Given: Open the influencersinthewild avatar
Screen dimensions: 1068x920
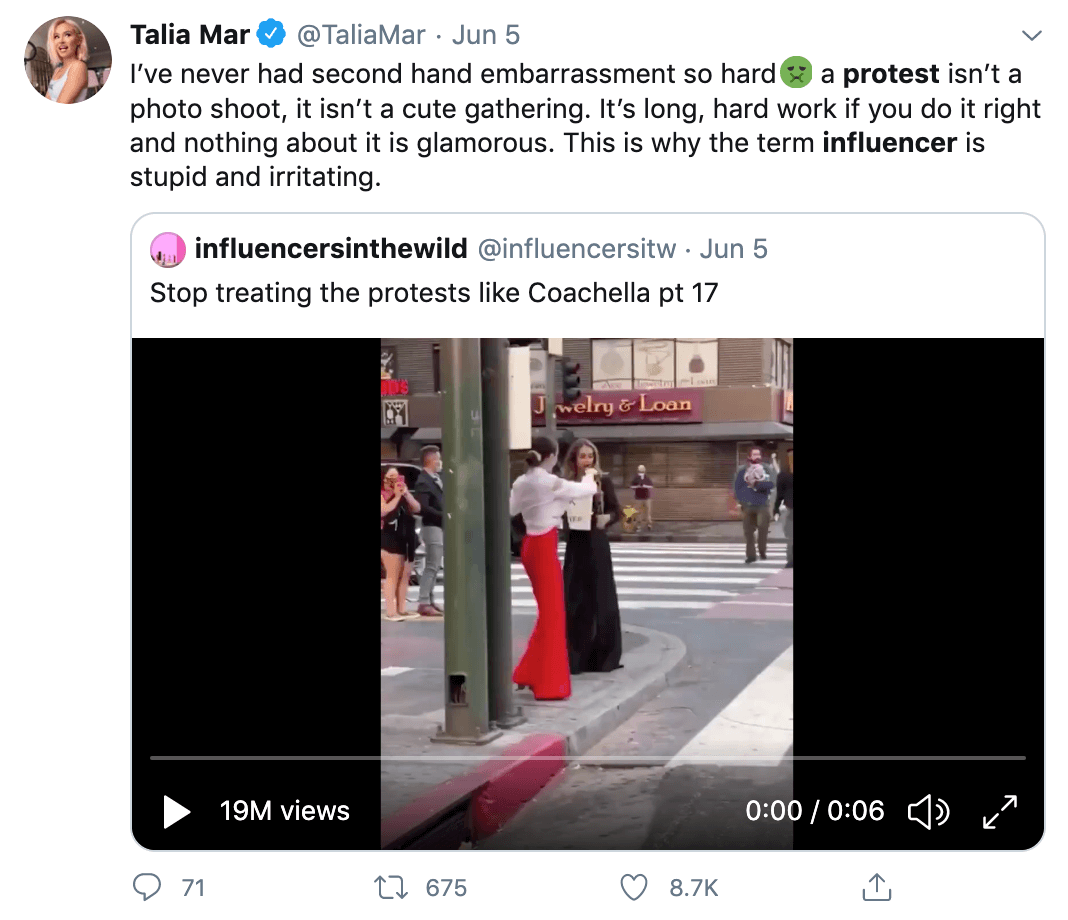Looking at the screenshot, I should (x=168, y=249).
